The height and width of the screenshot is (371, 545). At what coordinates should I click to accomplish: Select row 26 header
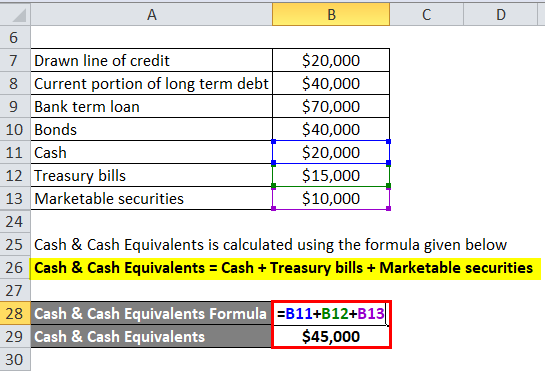point(15,267)
